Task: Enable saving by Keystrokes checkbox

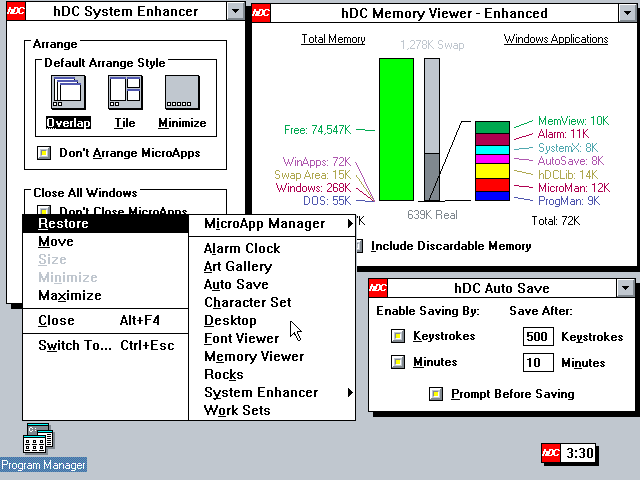Action: point(398,336)
